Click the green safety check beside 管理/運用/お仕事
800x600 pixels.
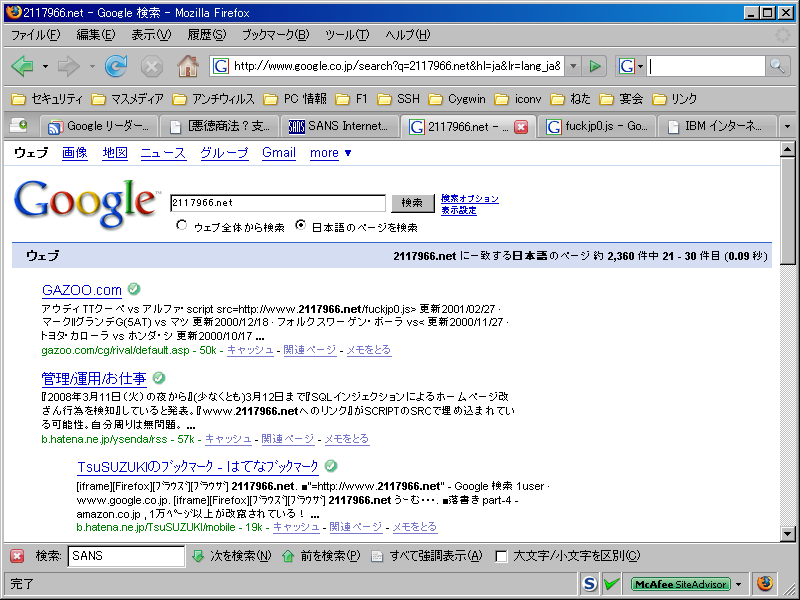(x=159, y=378)
